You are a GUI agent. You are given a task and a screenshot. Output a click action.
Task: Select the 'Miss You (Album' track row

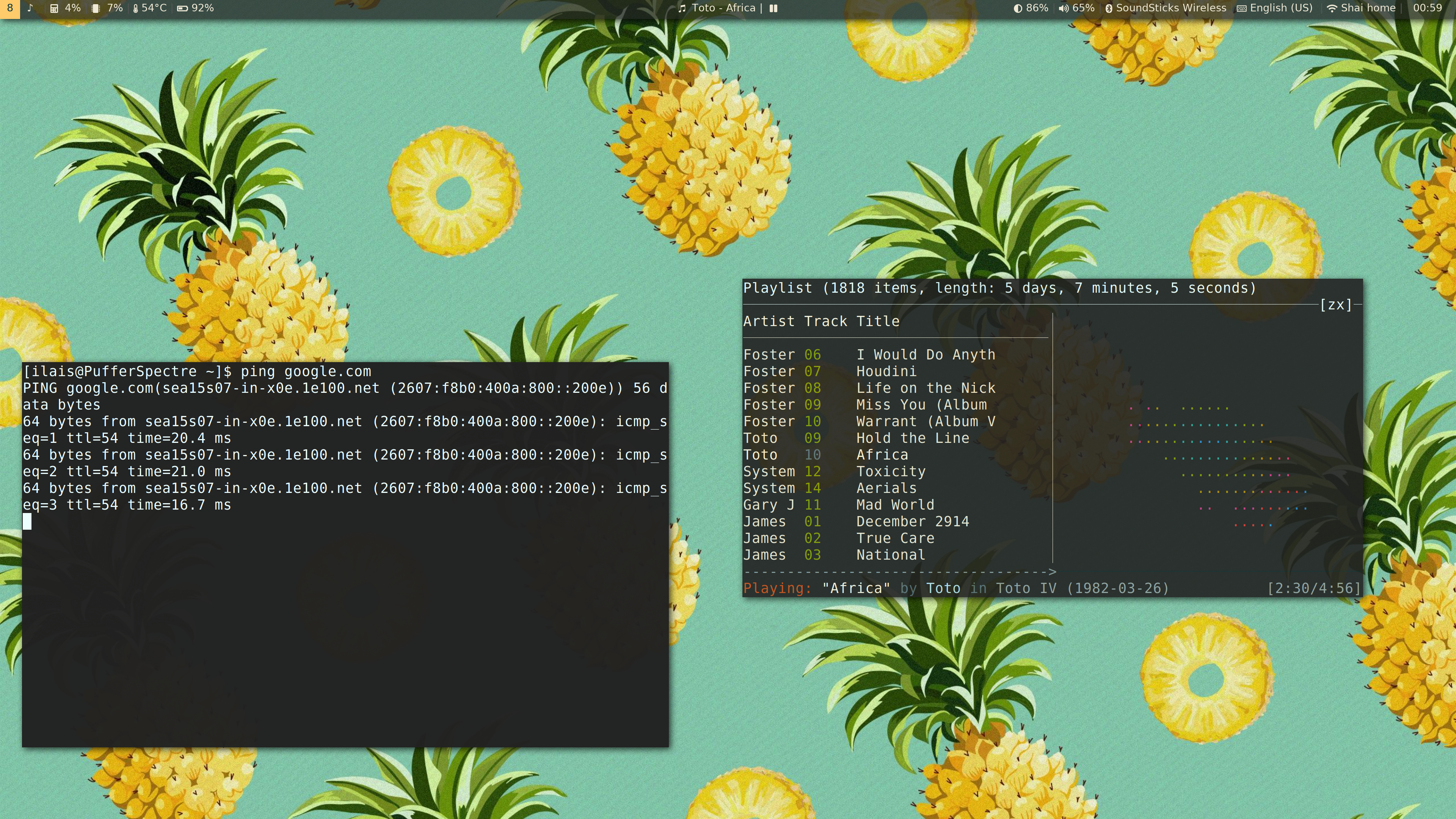click(896, 405)
